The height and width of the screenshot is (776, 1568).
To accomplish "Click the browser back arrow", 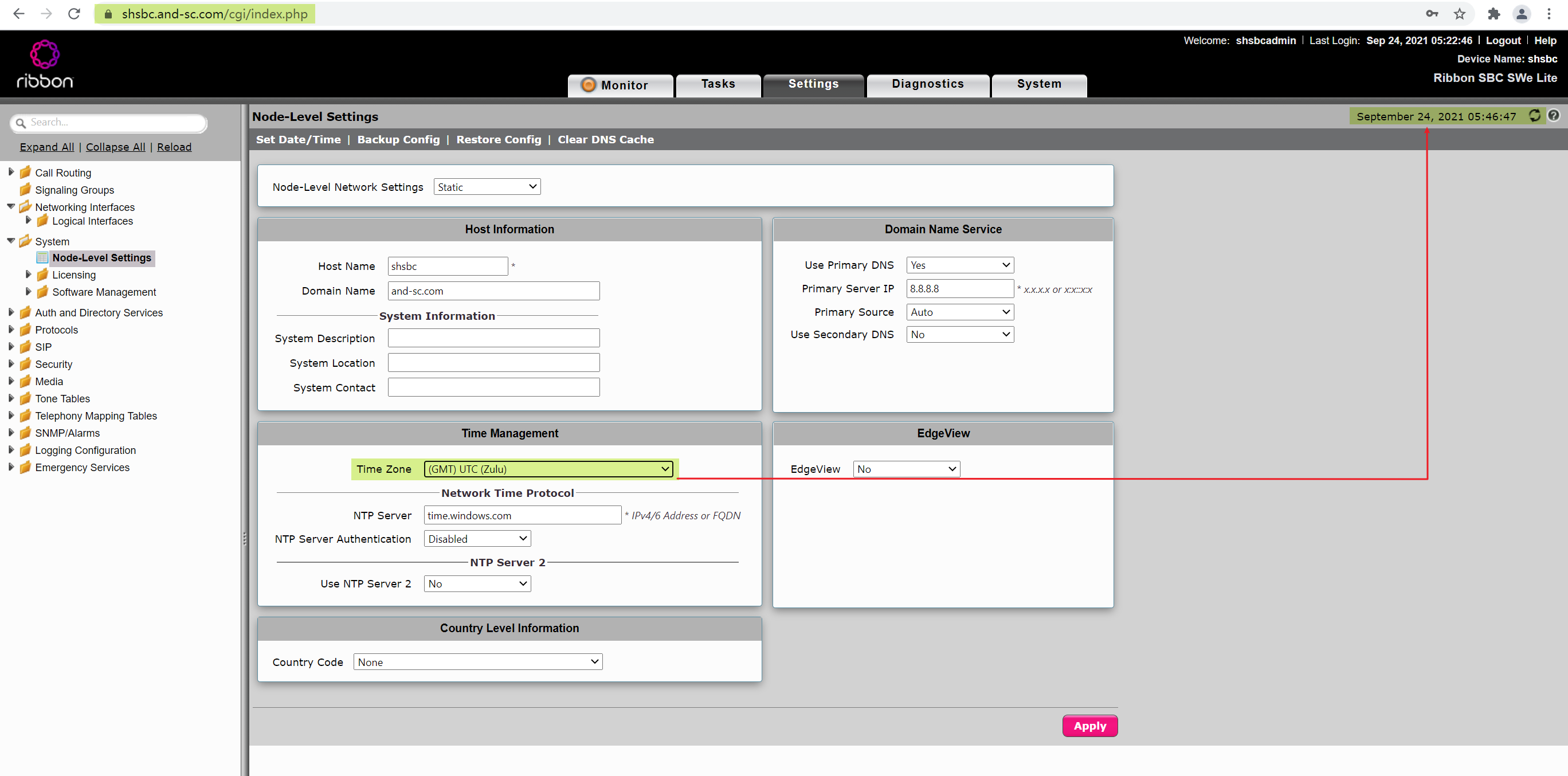I will 18,13.
